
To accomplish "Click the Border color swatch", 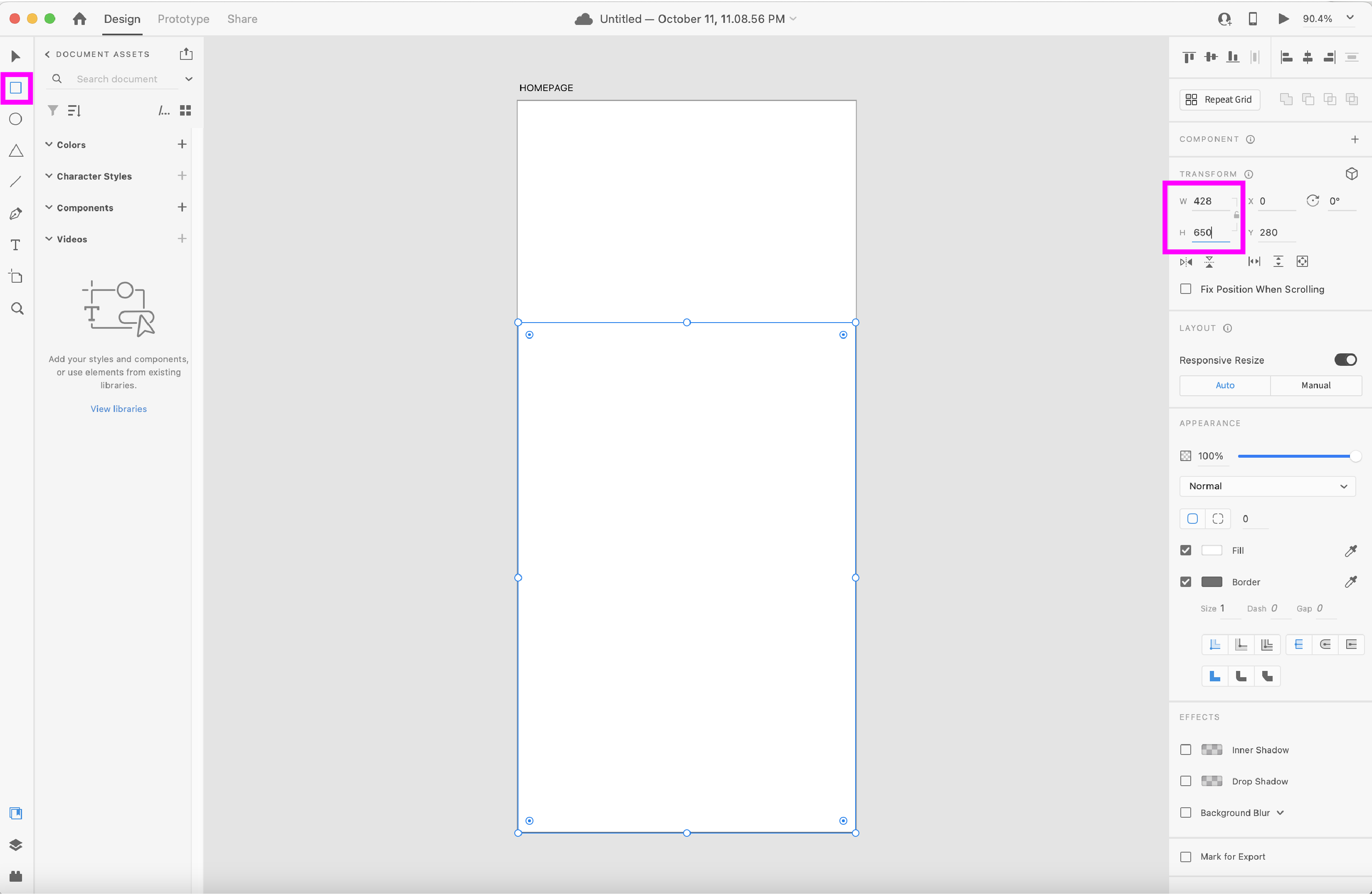I will (1211, 582).
